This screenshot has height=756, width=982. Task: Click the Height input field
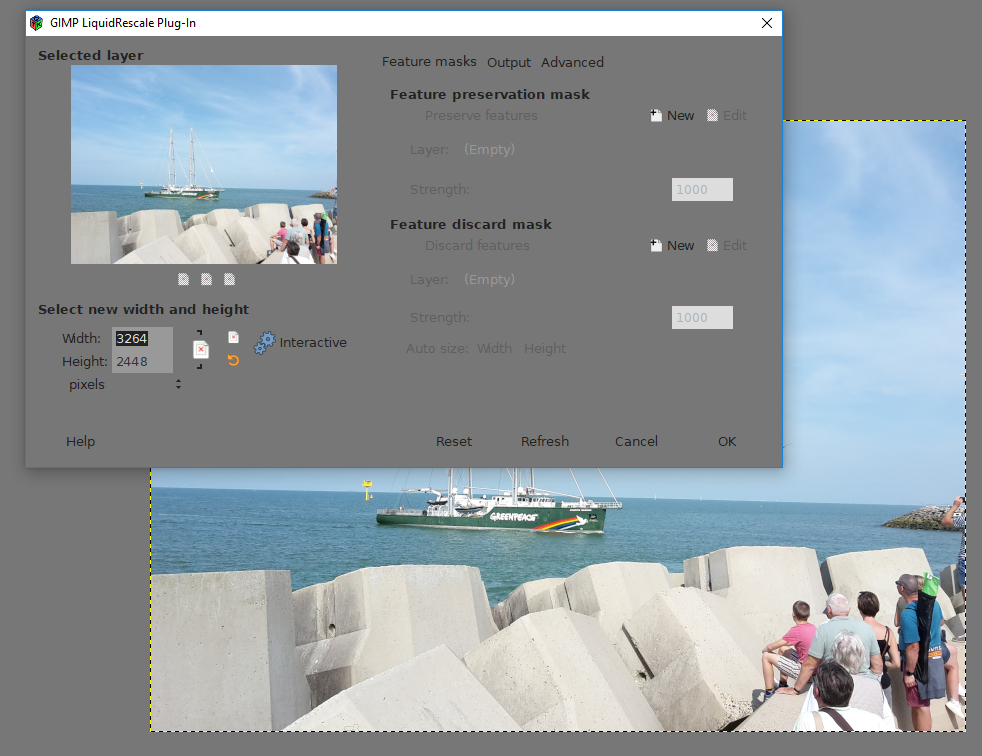142,362
